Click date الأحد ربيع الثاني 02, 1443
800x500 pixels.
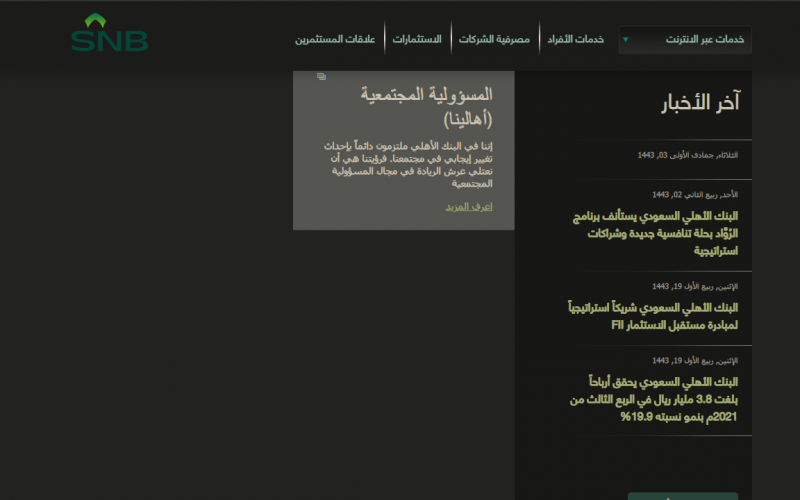coord(694,194)
